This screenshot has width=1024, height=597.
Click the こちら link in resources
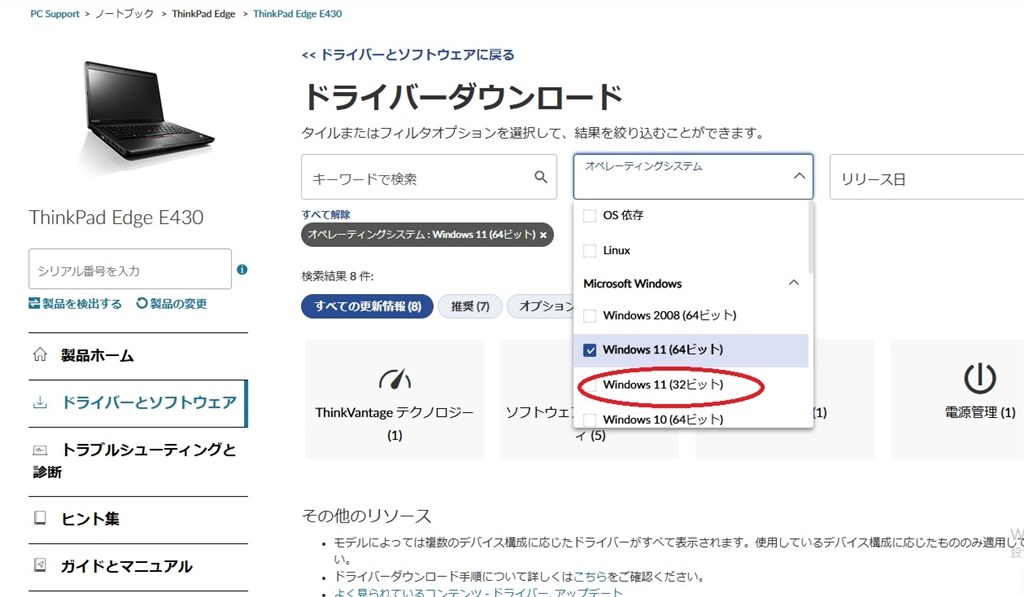point(590,577)
